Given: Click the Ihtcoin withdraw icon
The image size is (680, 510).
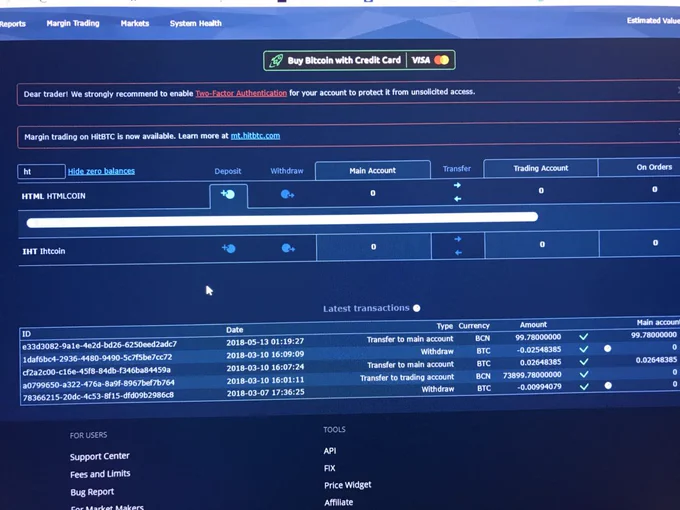Looking at the screenshot, I should 288,248.
